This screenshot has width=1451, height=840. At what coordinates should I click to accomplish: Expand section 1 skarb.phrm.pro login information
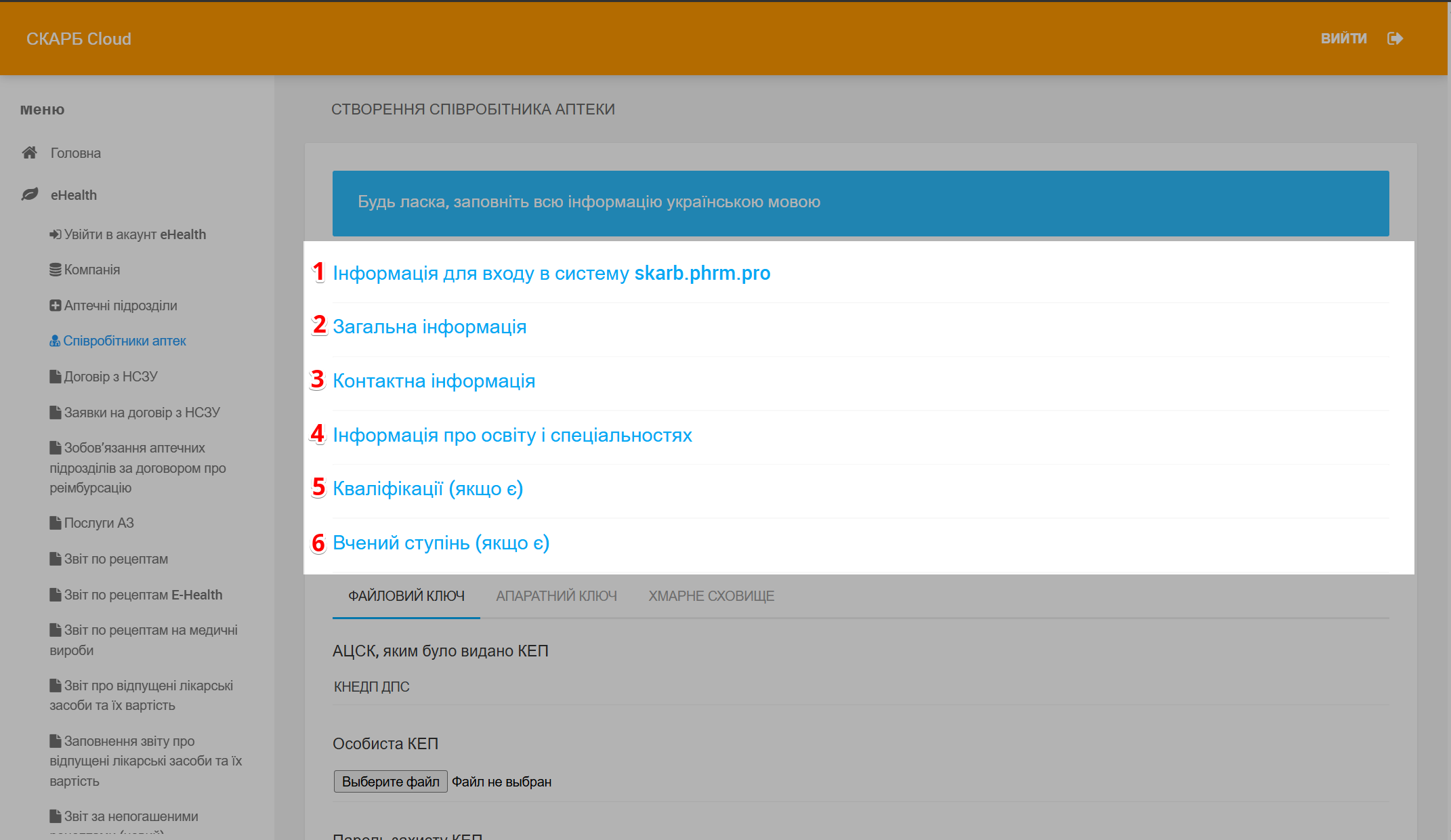coord(551,273)
